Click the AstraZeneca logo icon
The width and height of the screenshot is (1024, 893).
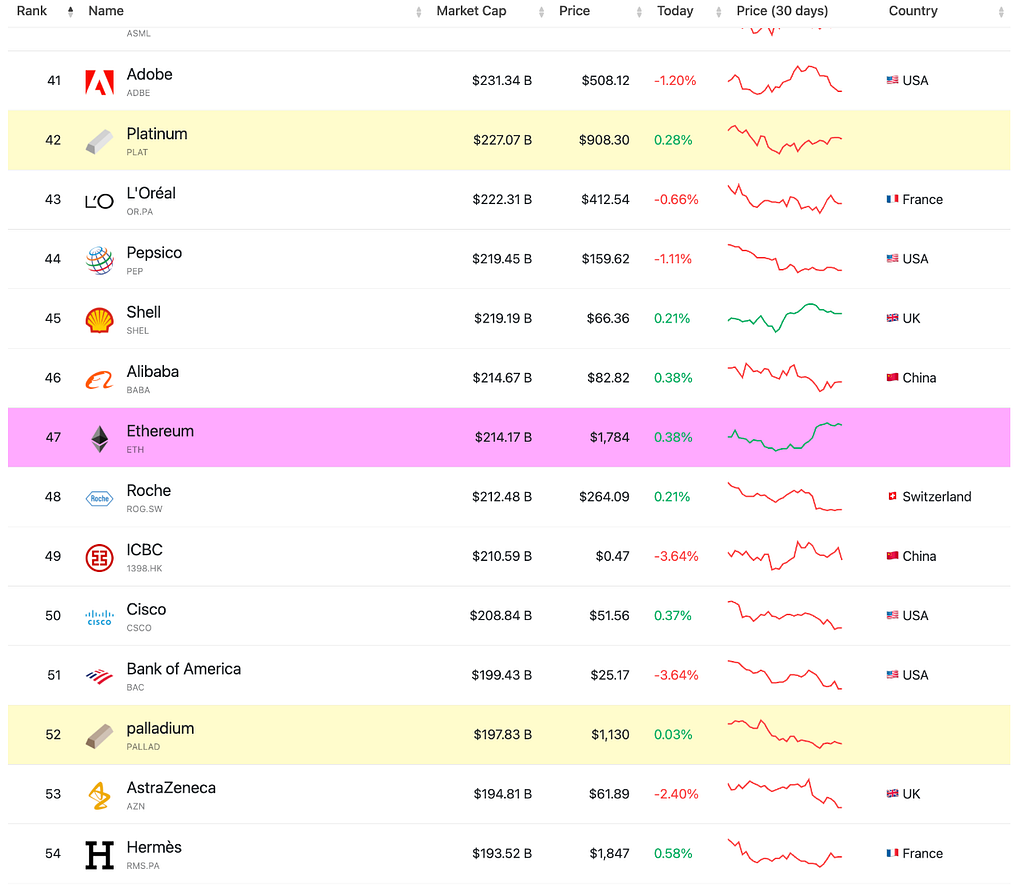point(99,795)
